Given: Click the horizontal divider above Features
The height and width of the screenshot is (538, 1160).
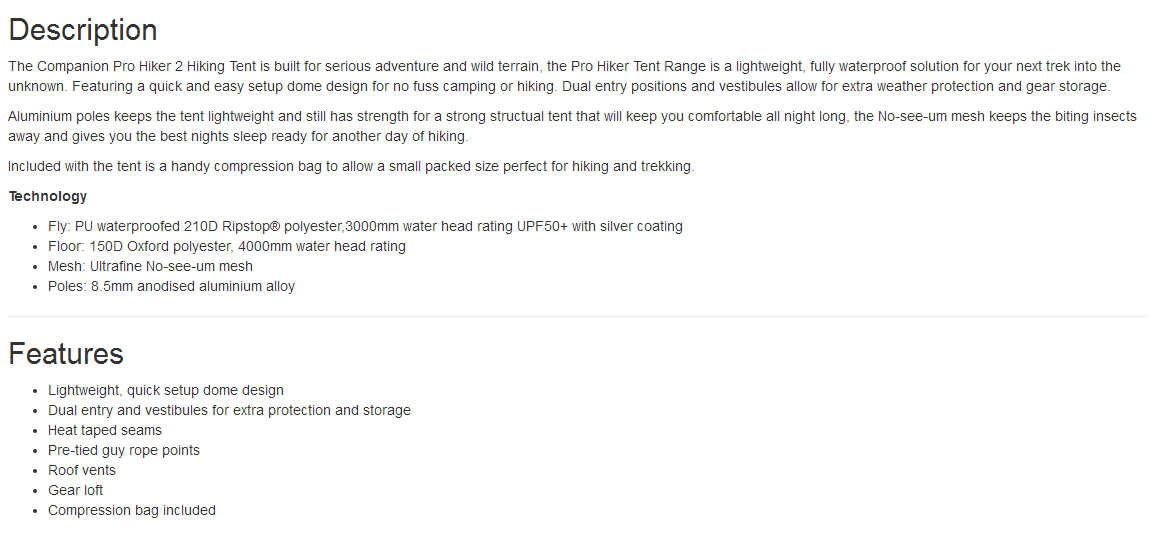Looking at the screenshot, I should click(x=578, y=317).
